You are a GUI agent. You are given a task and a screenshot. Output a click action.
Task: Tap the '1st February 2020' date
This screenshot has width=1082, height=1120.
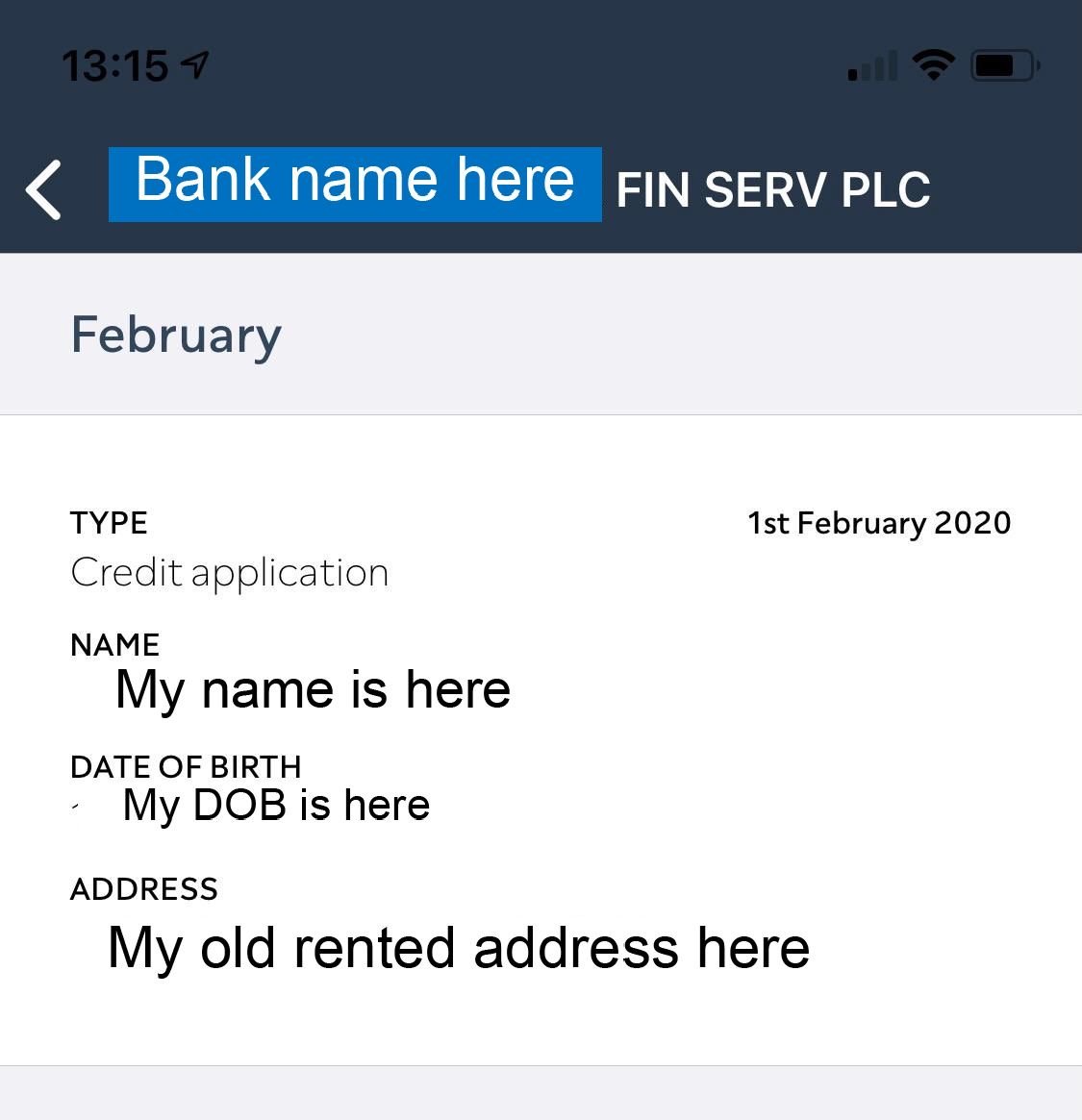click(879, 523)
